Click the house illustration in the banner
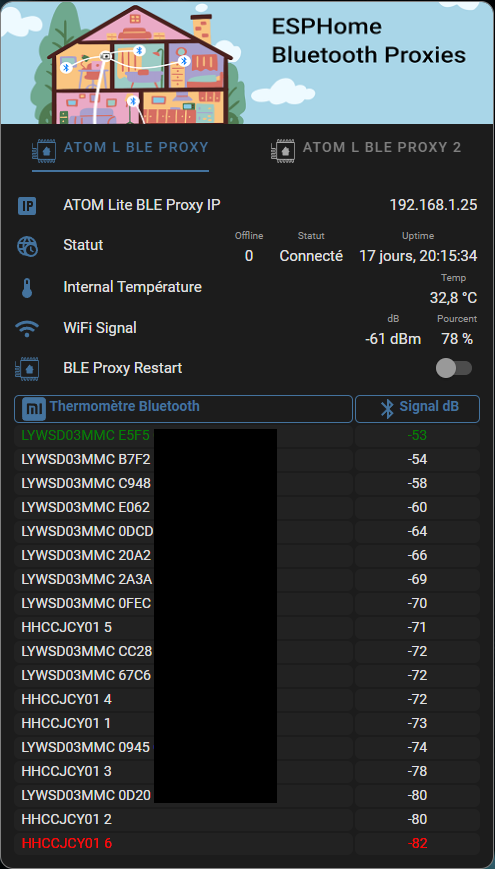495x869 pixels. point(139,65)
